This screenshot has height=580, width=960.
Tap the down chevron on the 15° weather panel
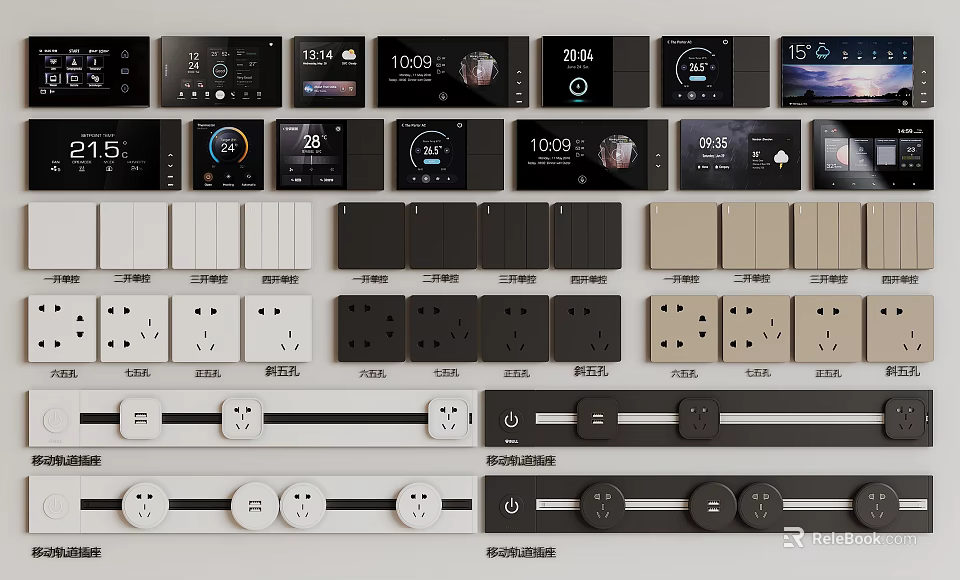pyautogui.click(x=923, y=83)
